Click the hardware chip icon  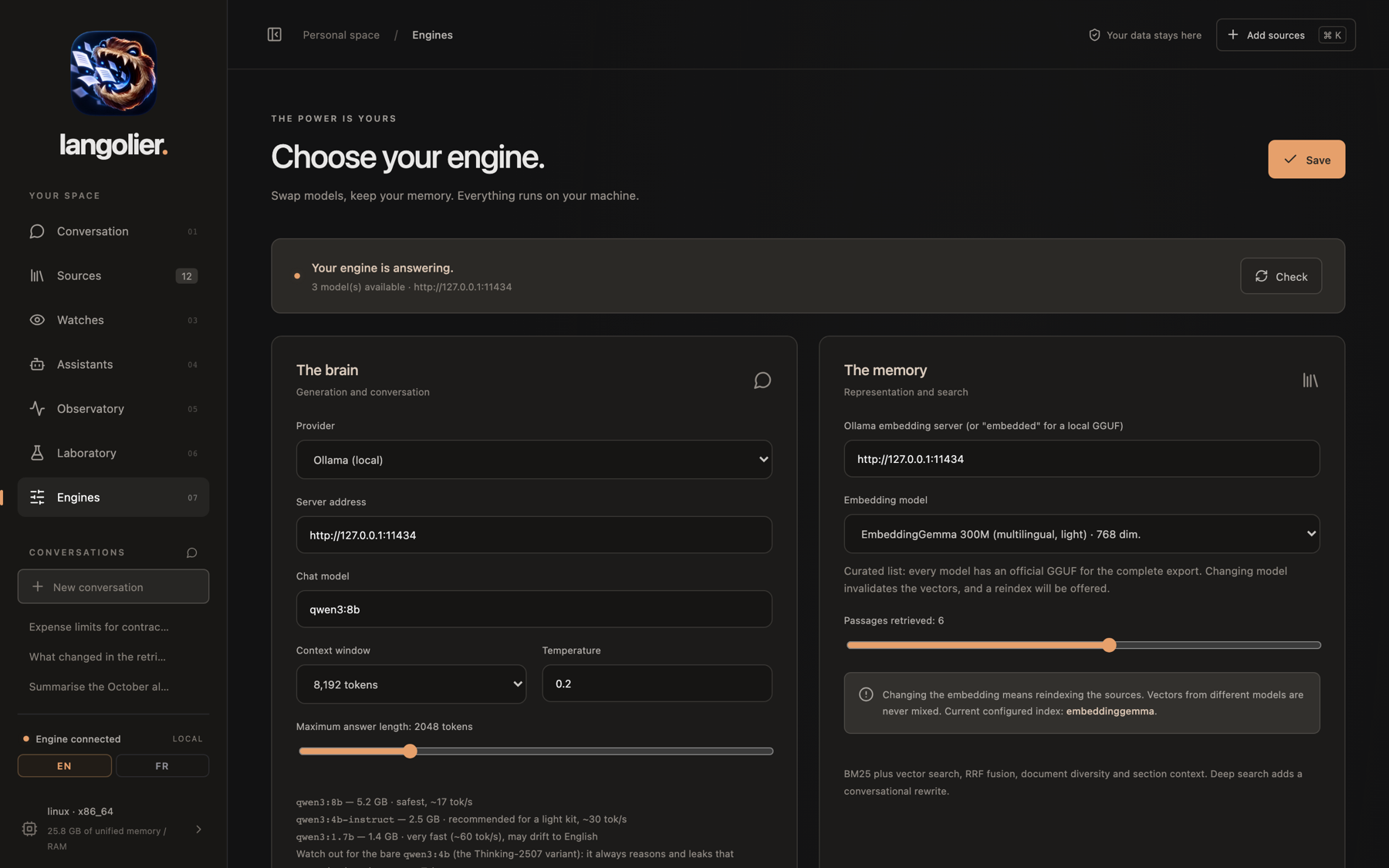click(29, 829)
